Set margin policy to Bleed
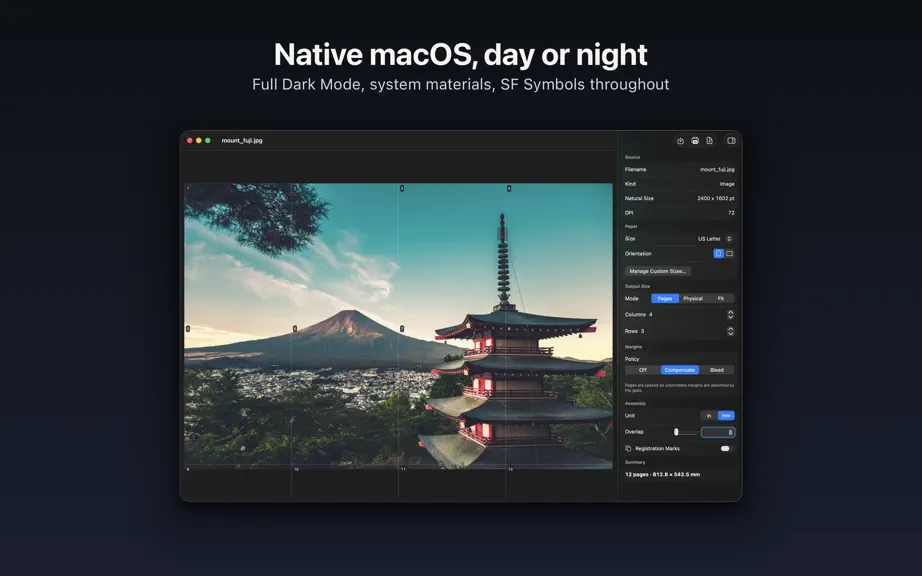Screen dimensions: 922x576 tap(717, 370)
